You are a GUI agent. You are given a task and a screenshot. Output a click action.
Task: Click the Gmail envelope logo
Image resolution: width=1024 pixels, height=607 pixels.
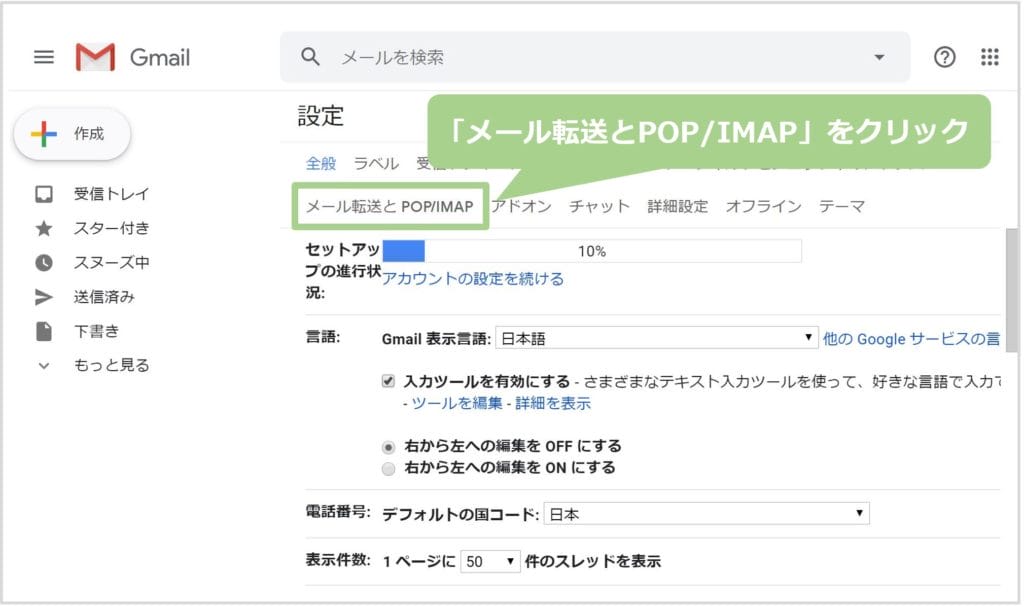pyautogui.click(x=95, y=57)
